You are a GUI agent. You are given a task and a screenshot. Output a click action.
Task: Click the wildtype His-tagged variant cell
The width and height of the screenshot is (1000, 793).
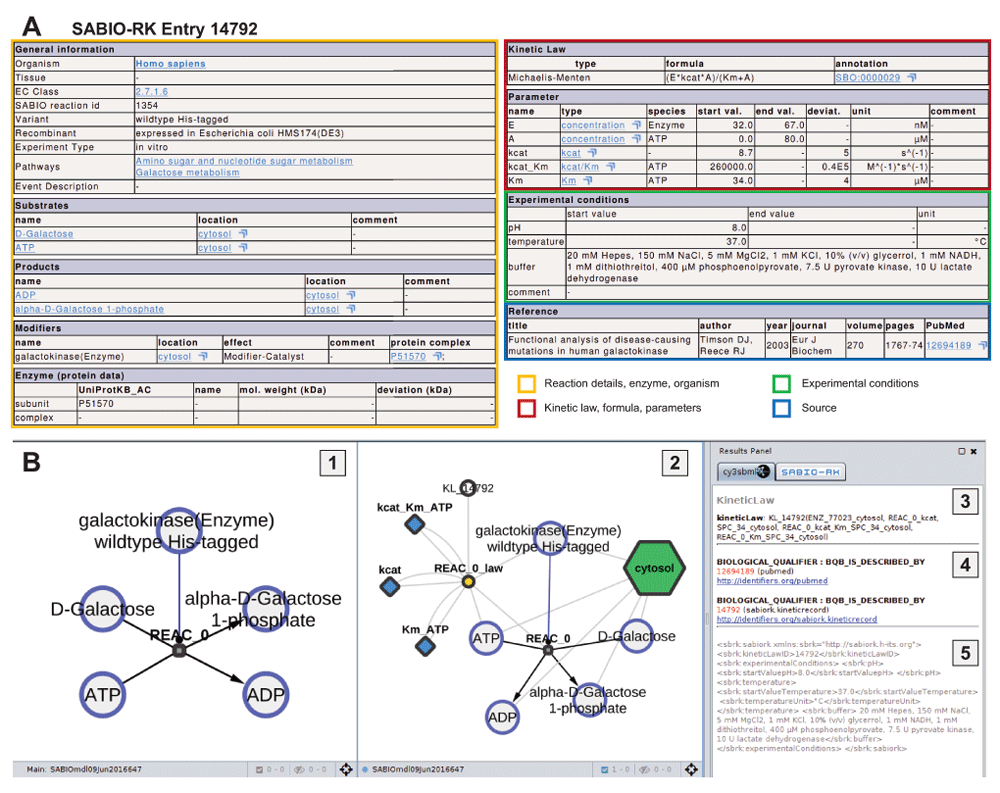[315, 119]
